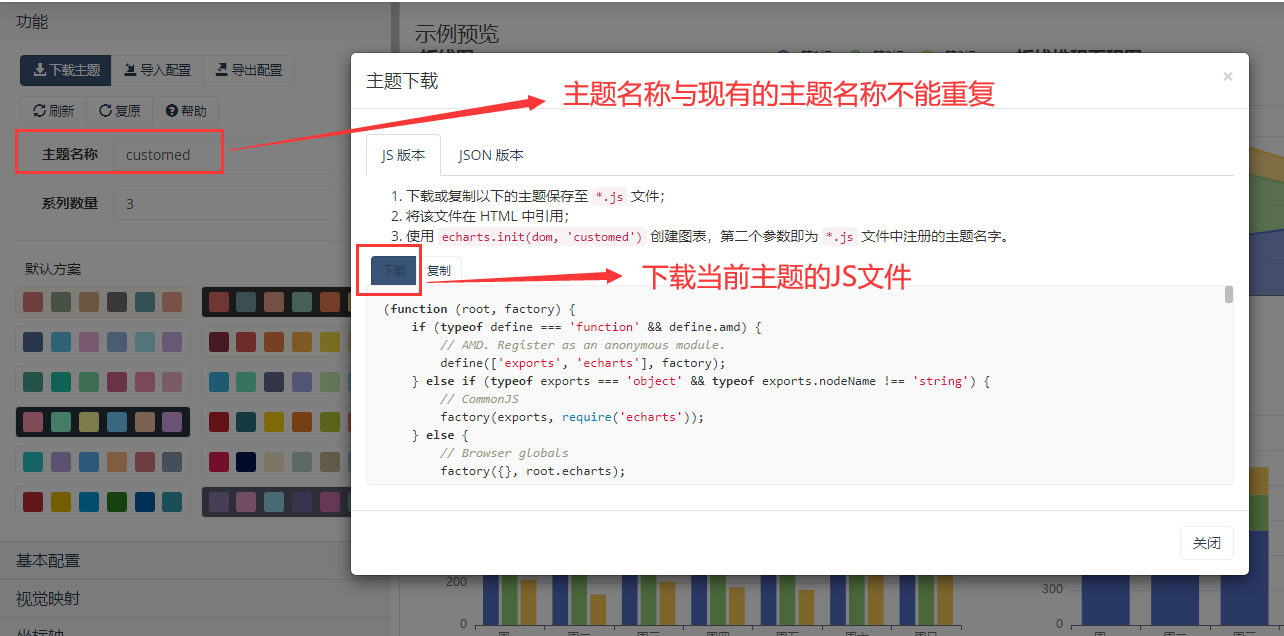Select the palette starting with teal and purple swatches
This screenshot has height=636, width=1284.
point(103,462)
